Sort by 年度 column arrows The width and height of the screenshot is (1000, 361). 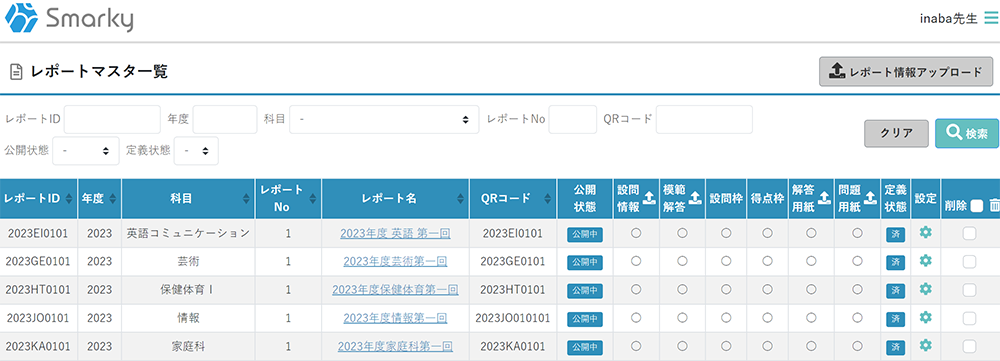click(113, 198)
